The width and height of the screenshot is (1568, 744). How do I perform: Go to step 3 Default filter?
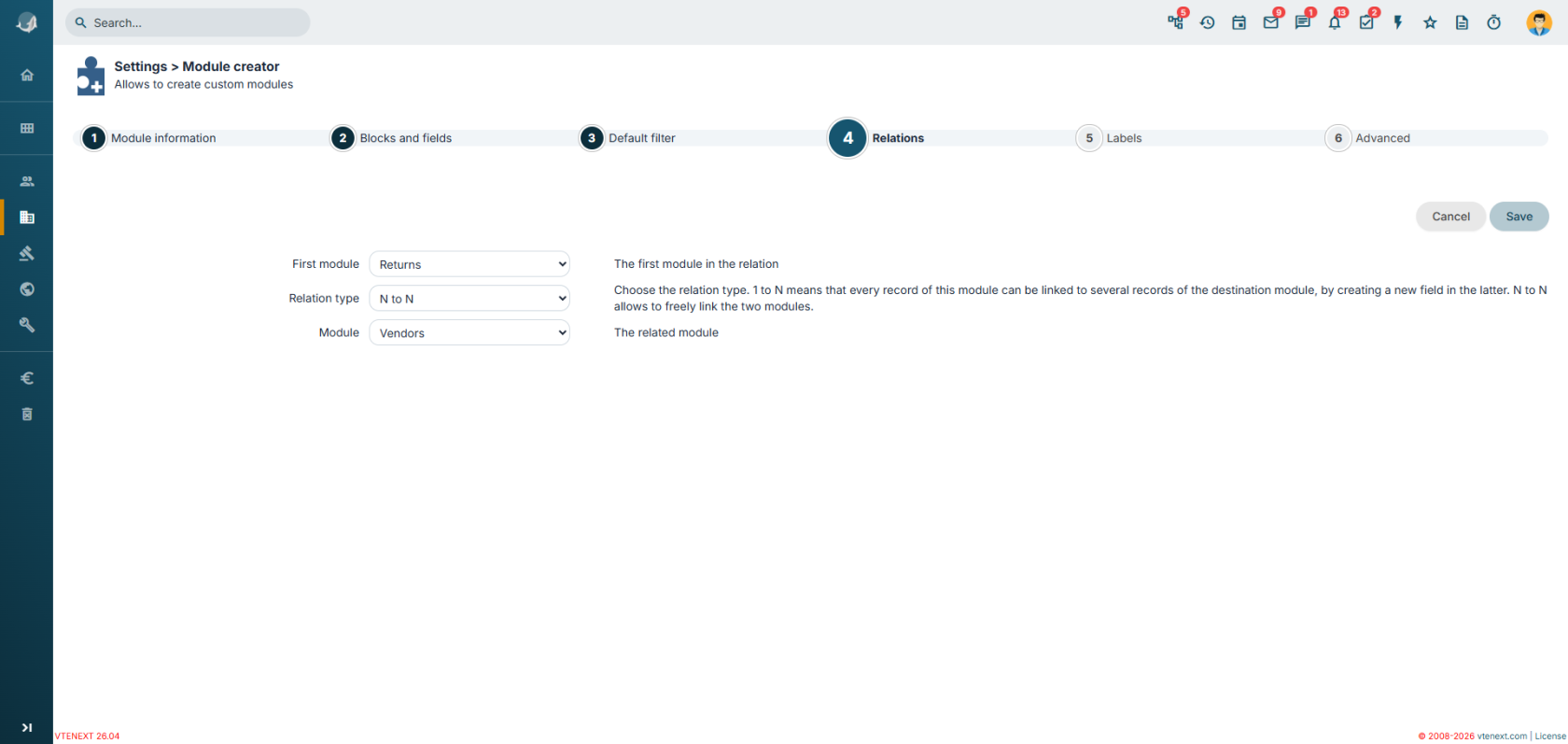coord(628,138)
